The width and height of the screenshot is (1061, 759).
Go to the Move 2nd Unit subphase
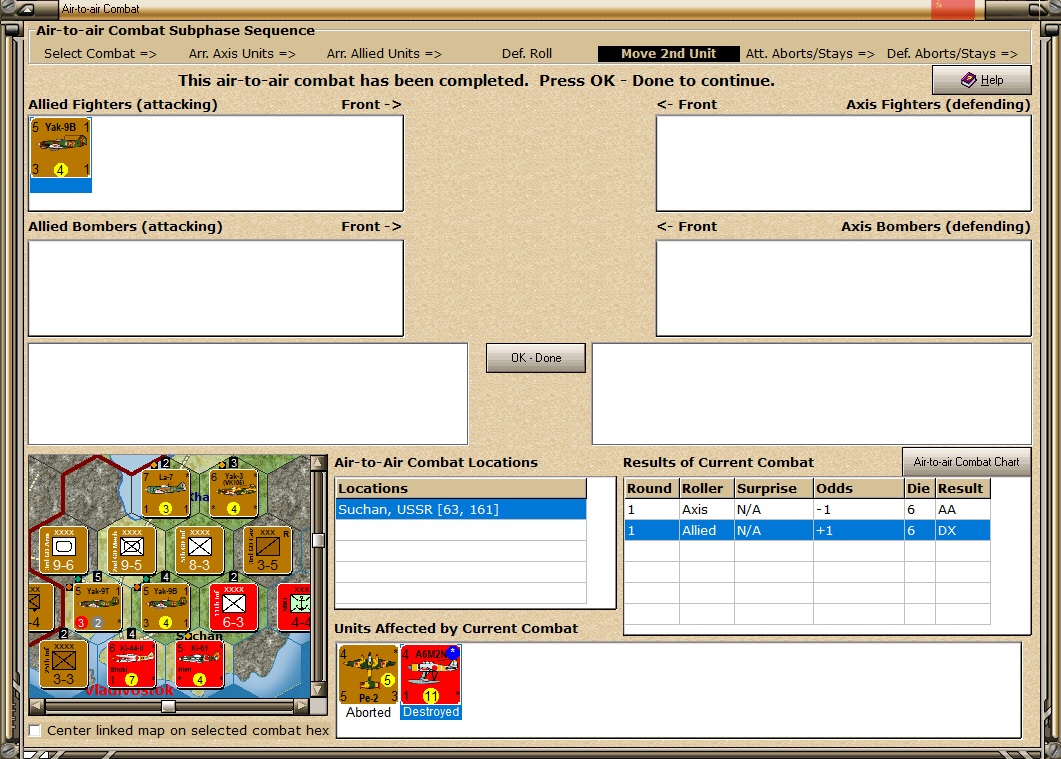(x=668, y=53)
